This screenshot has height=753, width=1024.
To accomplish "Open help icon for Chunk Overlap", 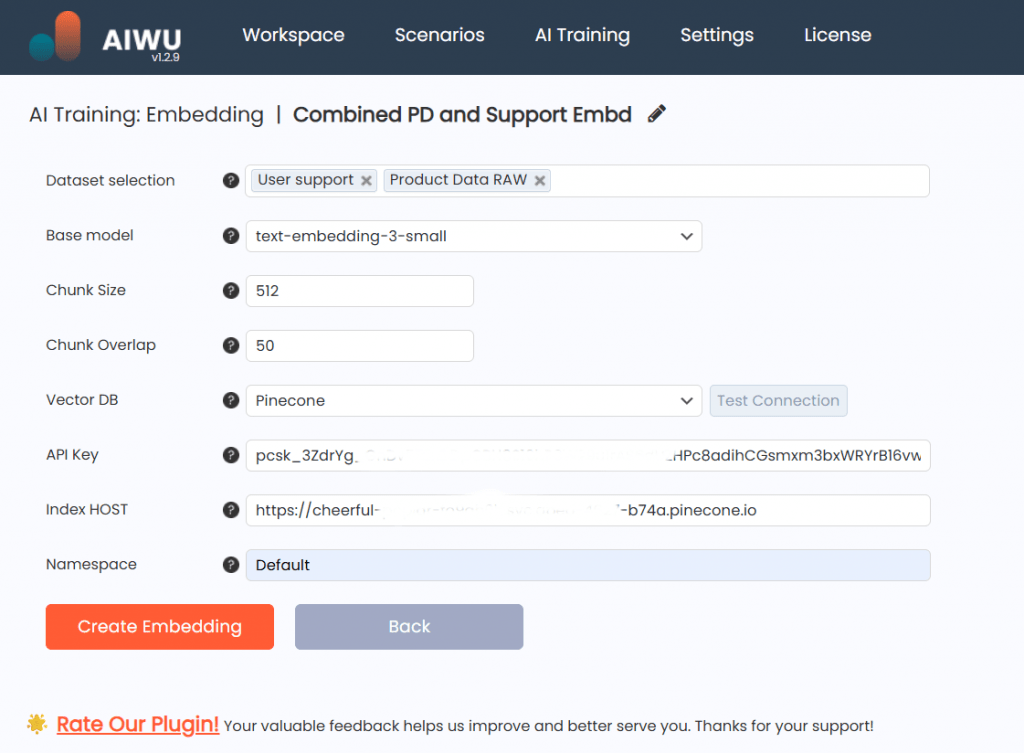I will [231, 345].
